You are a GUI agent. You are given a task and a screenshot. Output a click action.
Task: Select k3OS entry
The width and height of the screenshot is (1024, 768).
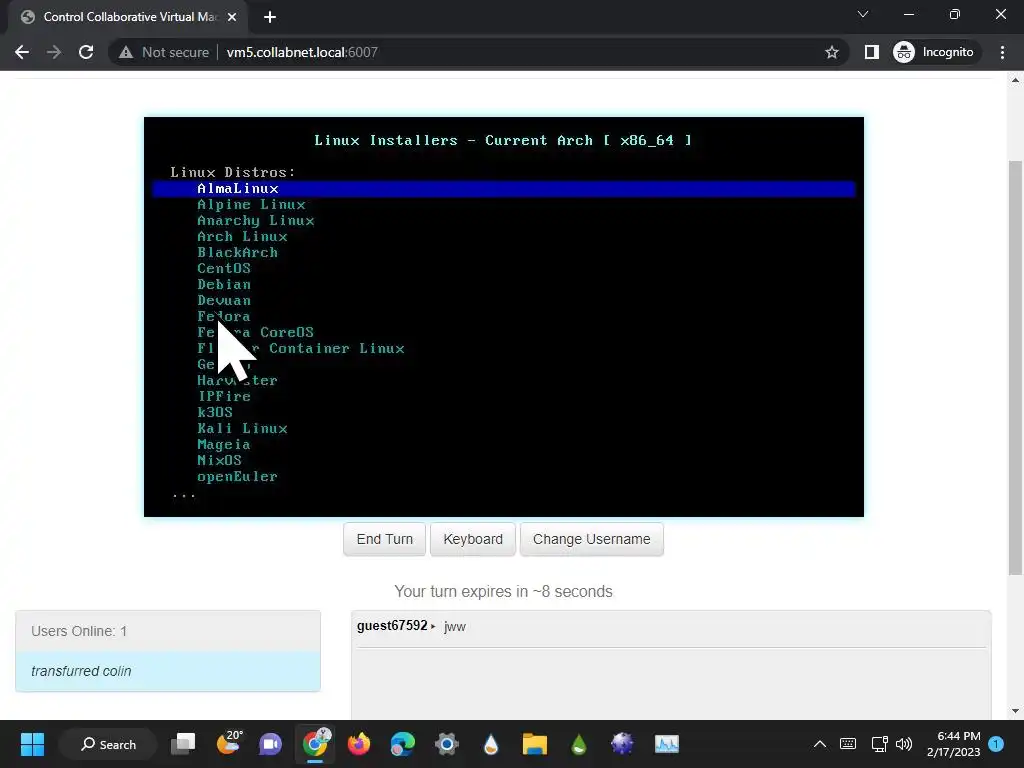tap(215, 412)
